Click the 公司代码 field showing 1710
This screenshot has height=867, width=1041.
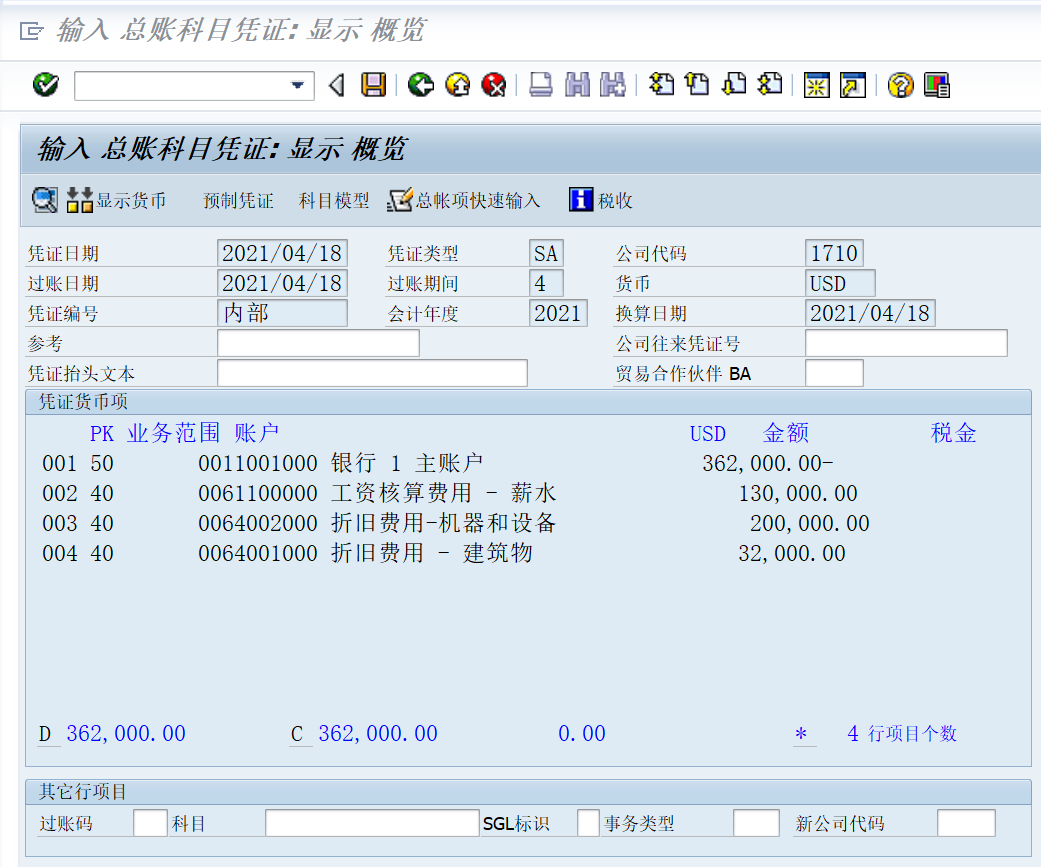tap(835, 253)
